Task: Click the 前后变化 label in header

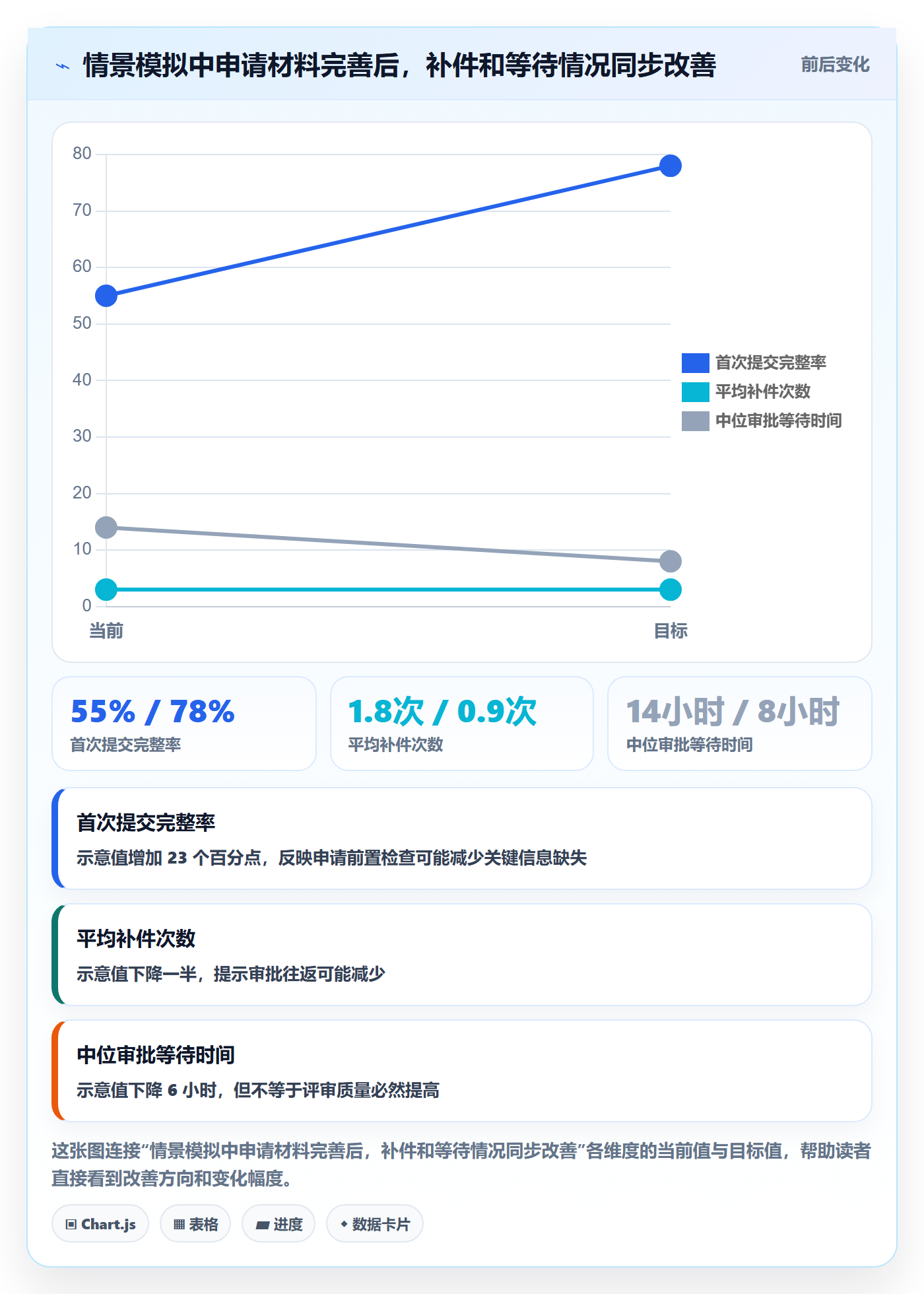Action: point(835,65)
